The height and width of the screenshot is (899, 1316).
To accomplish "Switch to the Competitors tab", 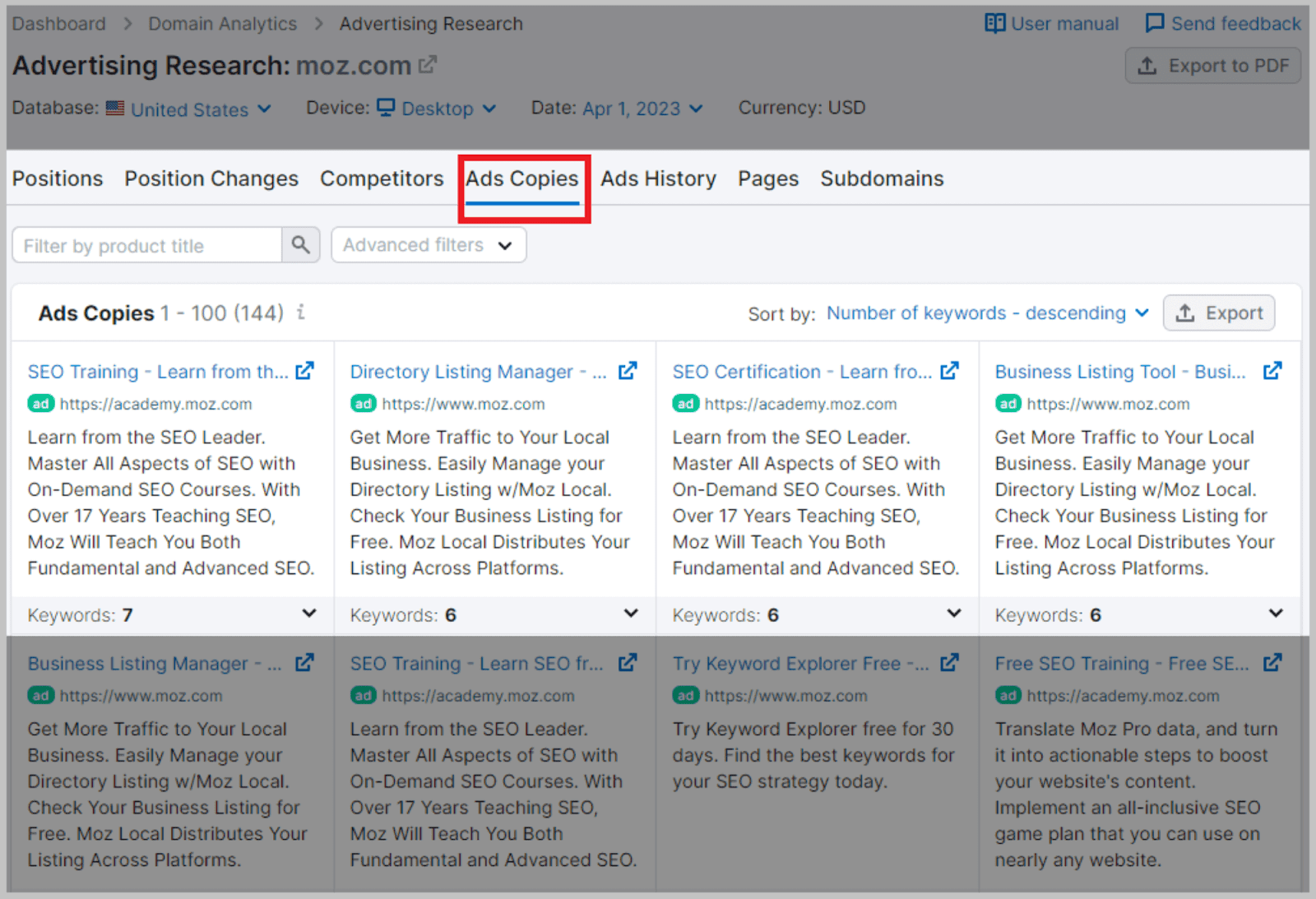I will point(382,178).
